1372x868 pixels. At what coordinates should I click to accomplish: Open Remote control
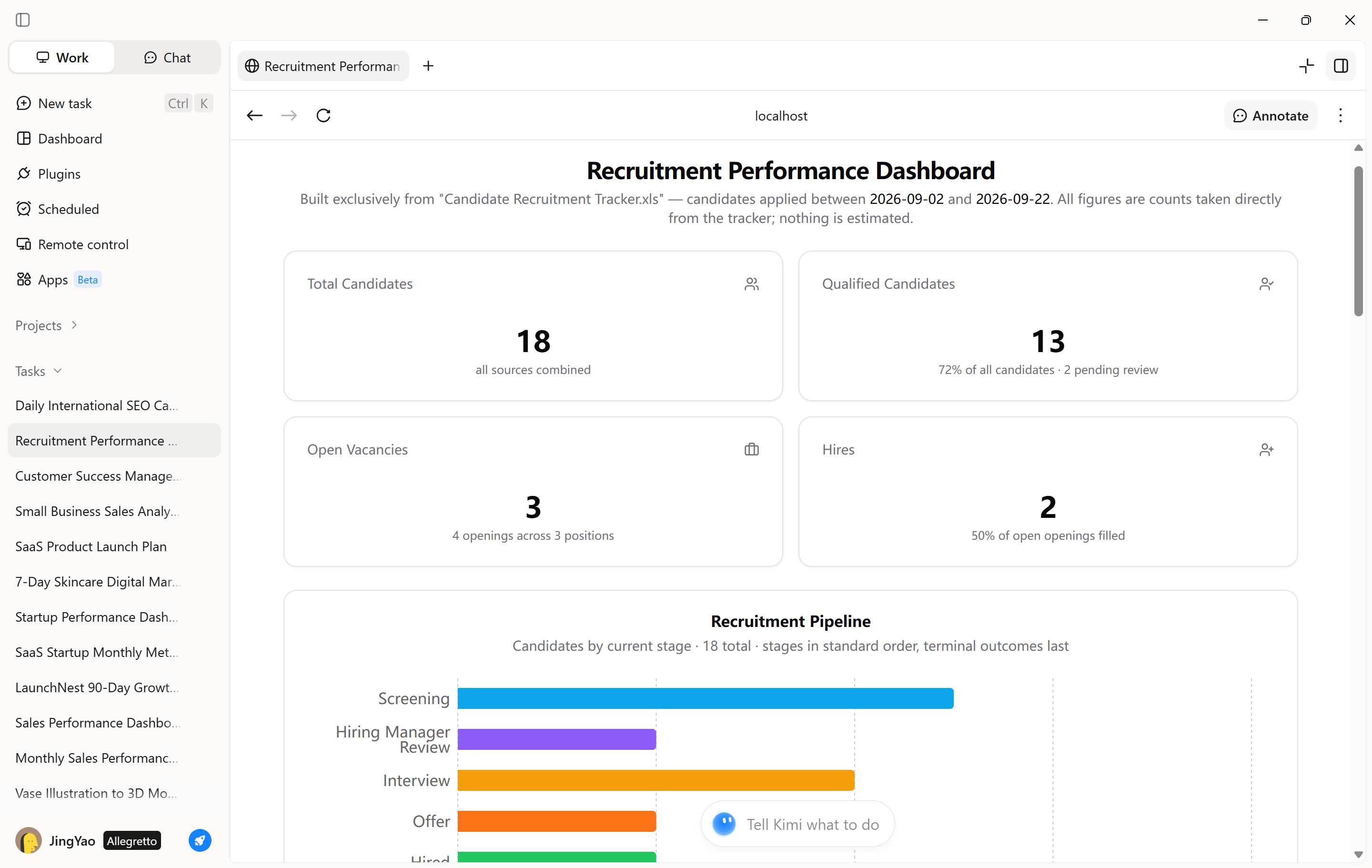[114, 244]
